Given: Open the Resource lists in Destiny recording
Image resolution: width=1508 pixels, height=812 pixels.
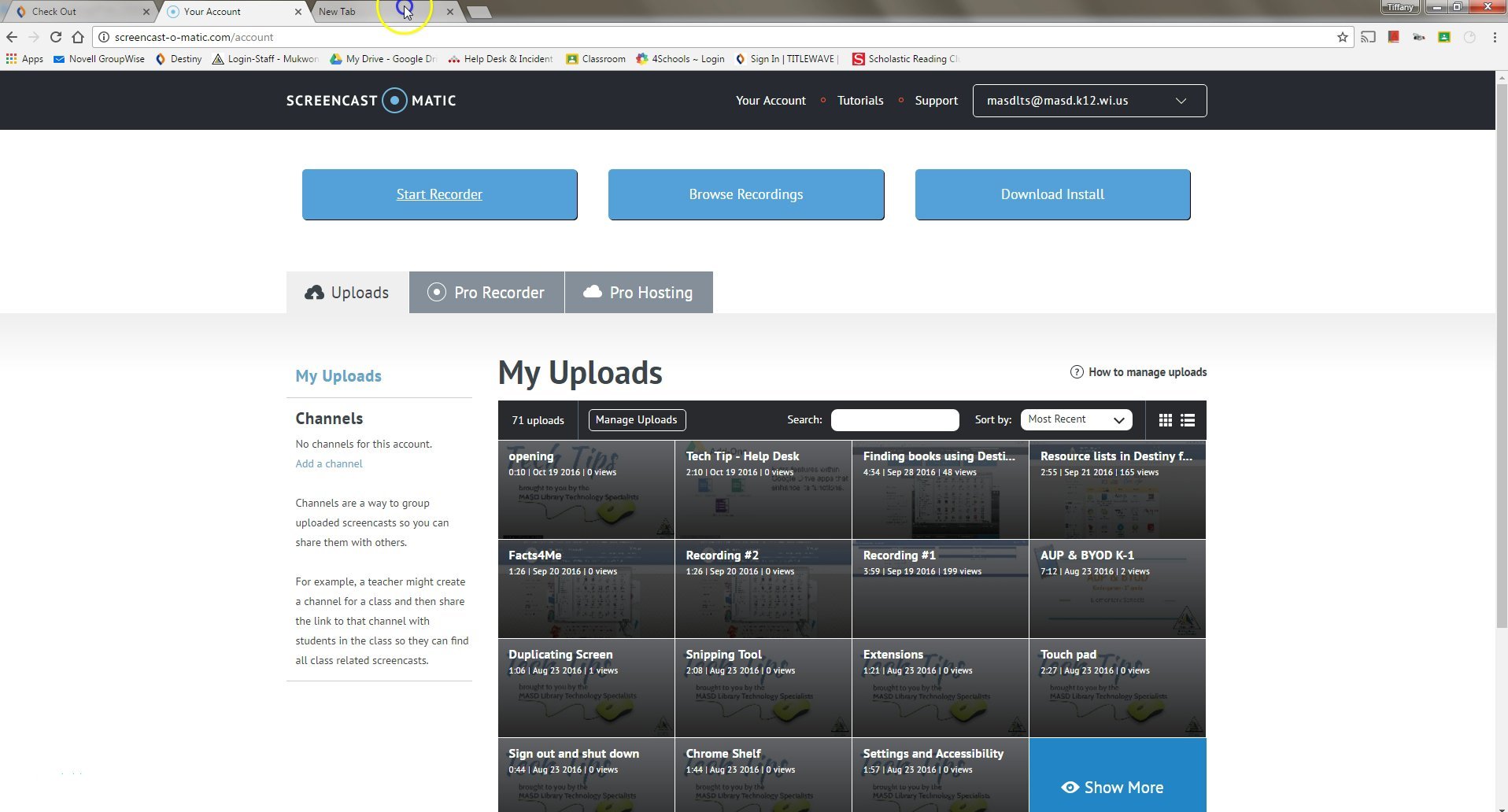Looking at the screenshot, I should tap(1118, 490).
